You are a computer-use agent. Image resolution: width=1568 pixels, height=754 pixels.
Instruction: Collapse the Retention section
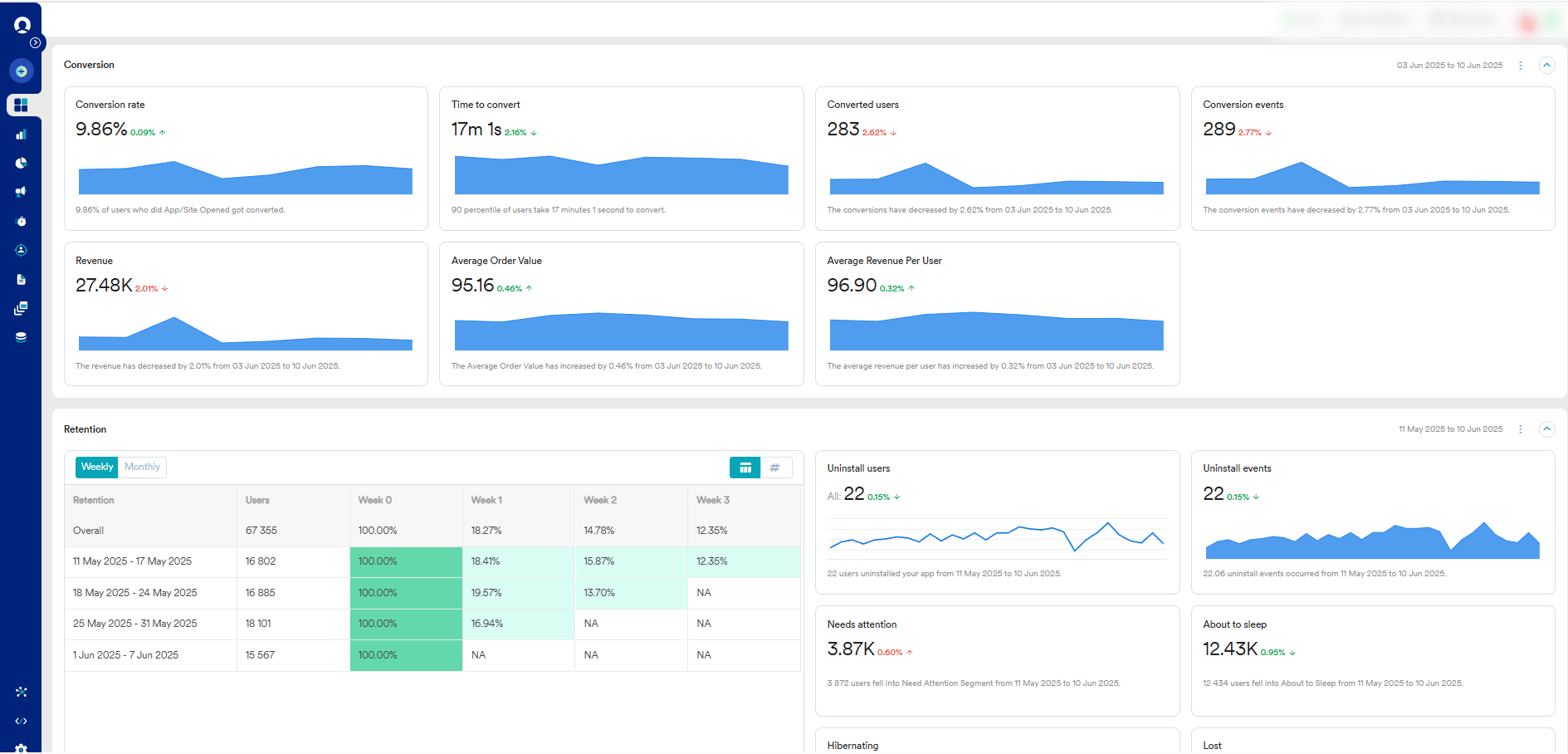(1546, 429)
